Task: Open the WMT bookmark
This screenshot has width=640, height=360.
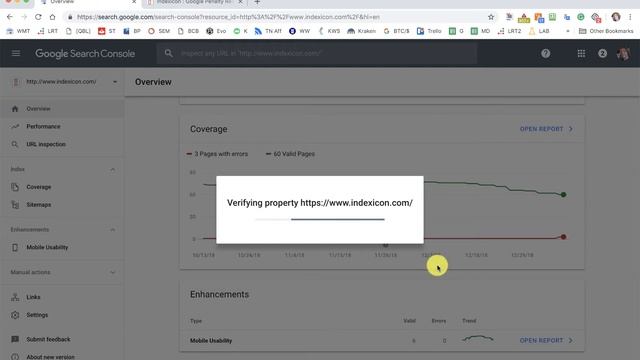Action: point(18,31)
